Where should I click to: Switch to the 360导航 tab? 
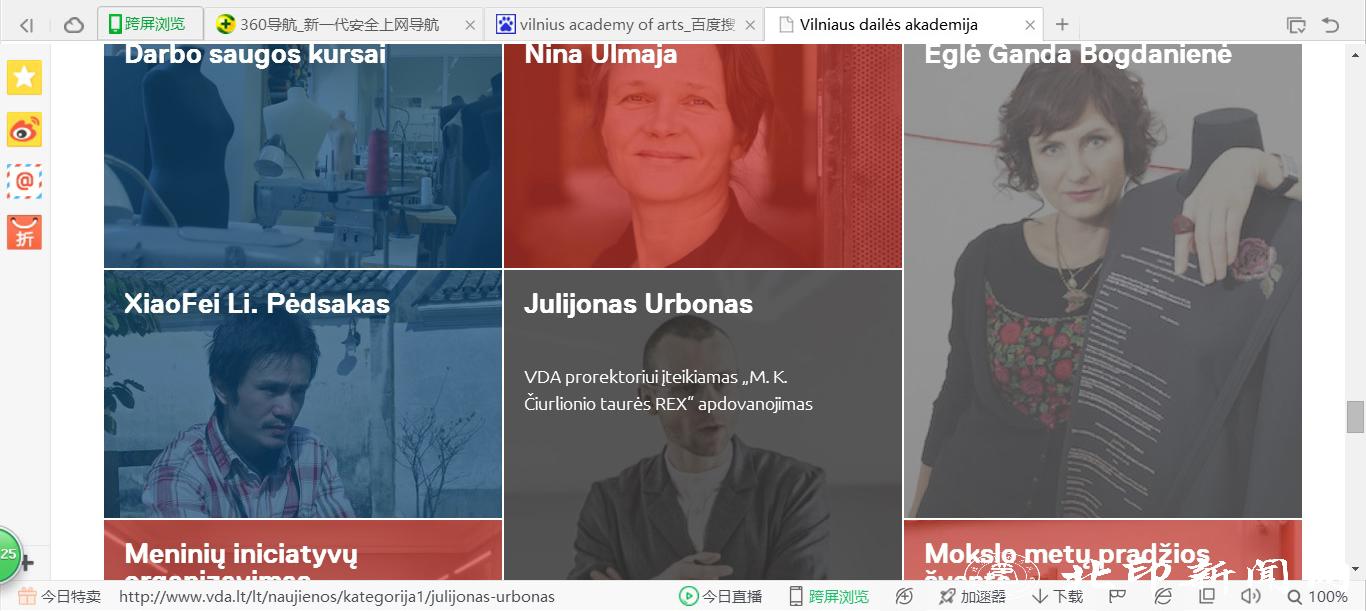[x=344, y=24]
